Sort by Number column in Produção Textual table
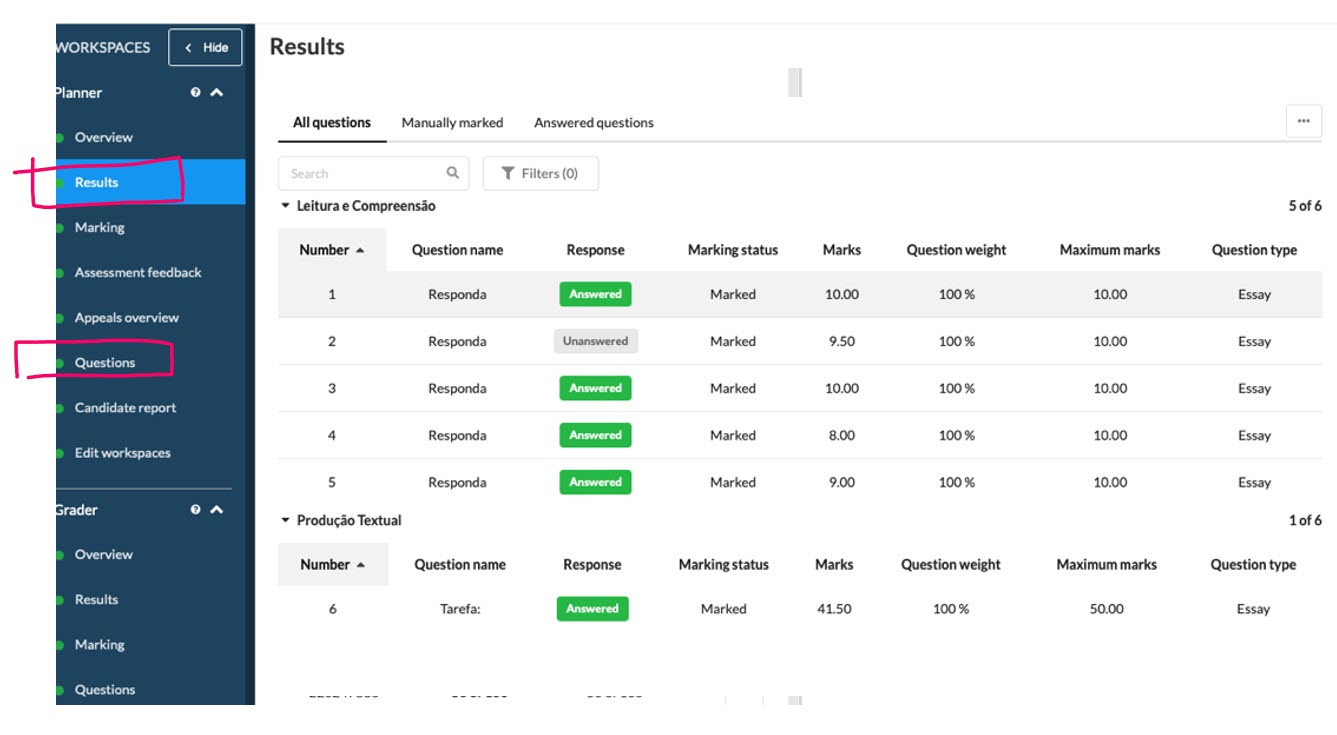Screen dimensions: 1337x735 [x=332, y=564]
